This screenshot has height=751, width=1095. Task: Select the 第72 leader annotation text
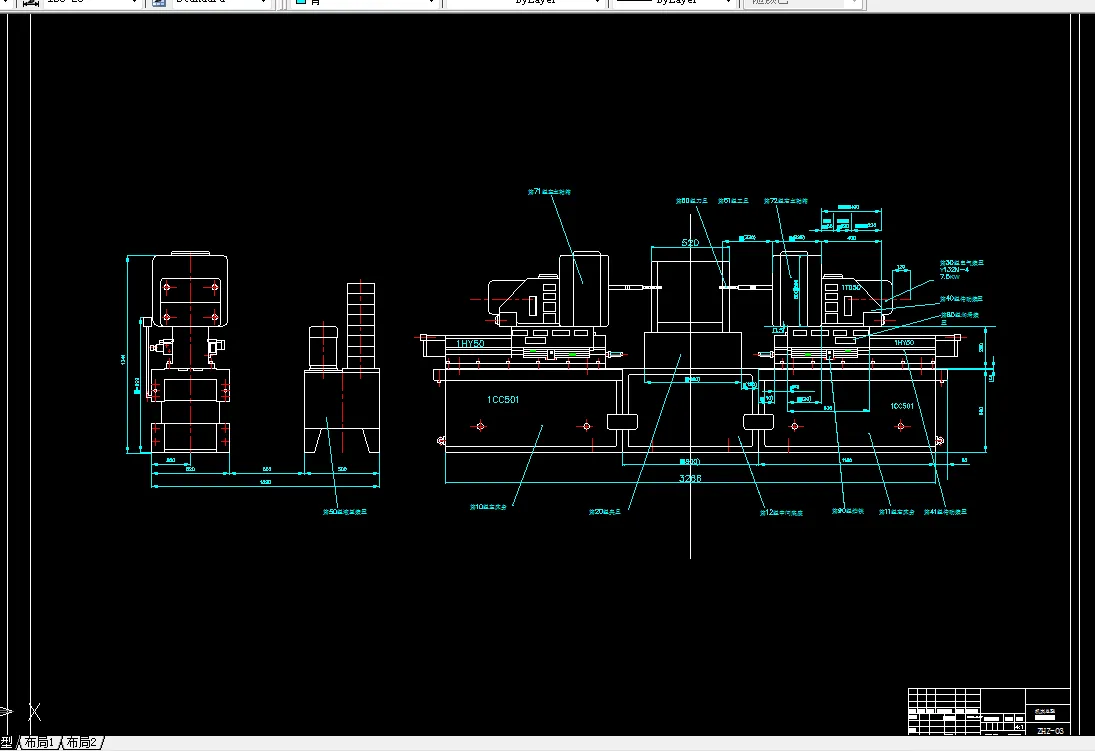tap(786, 200)
